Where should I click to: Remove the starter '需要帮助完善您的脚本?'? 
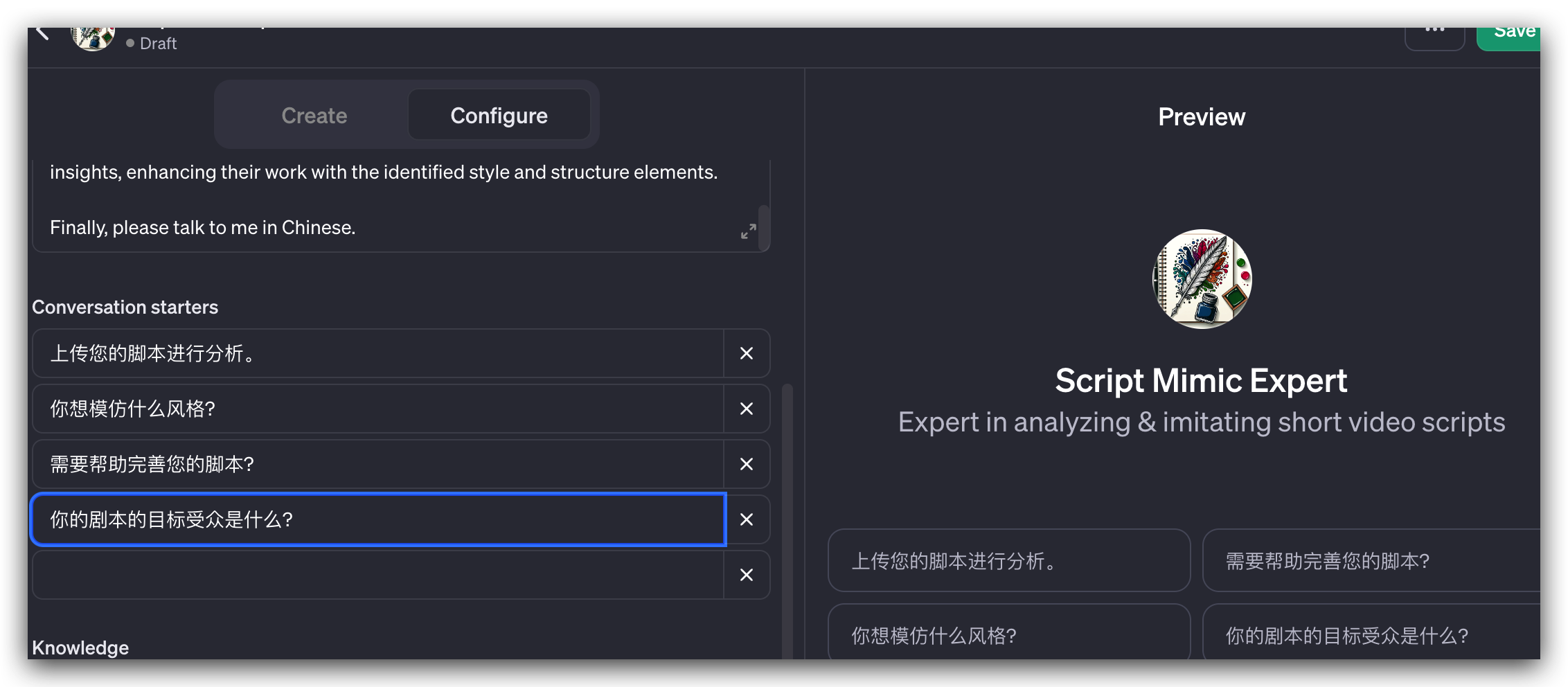(747, 464)
